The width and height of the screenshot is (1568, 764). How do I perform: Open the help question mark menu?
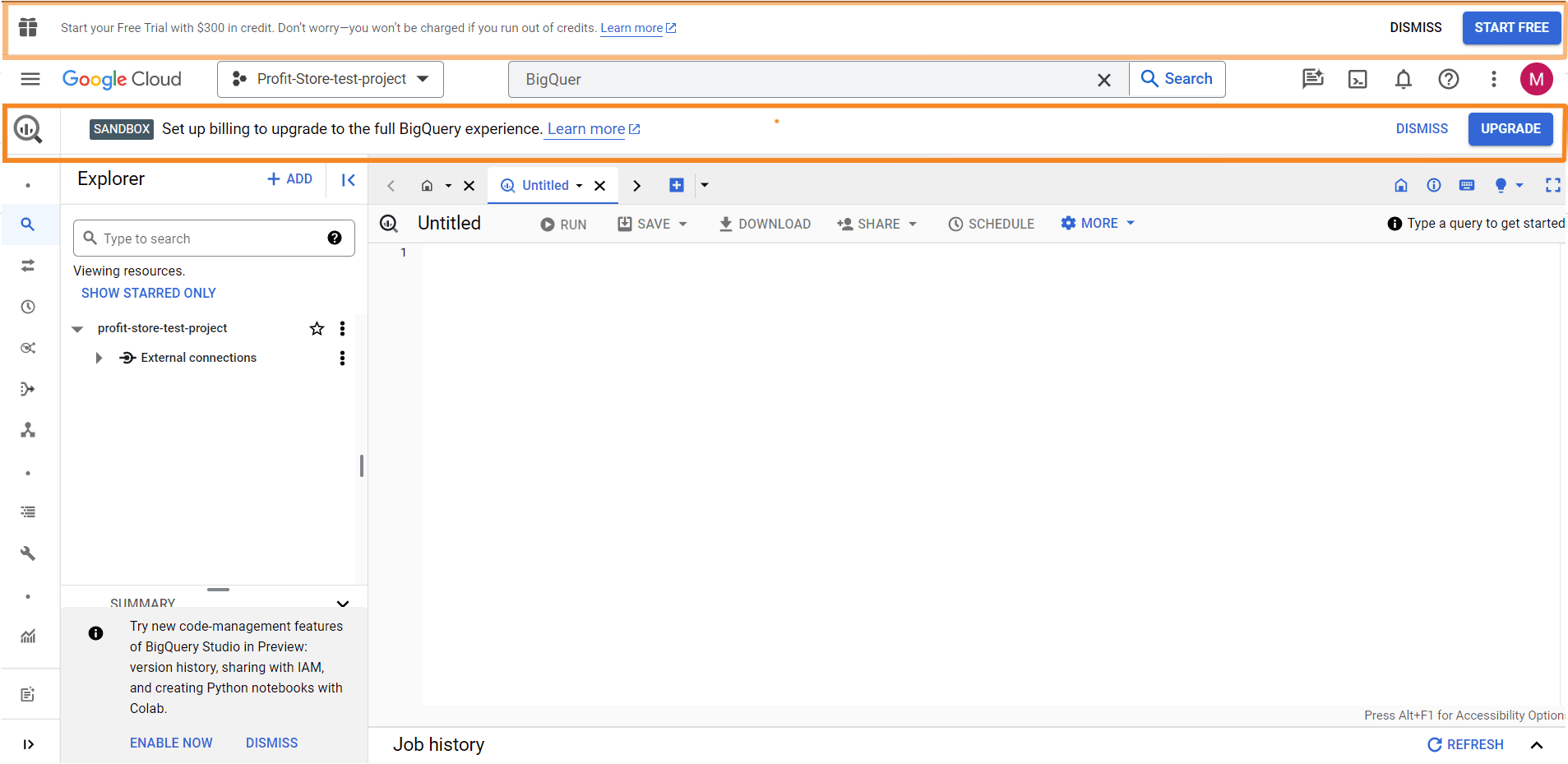[1449, 79]
